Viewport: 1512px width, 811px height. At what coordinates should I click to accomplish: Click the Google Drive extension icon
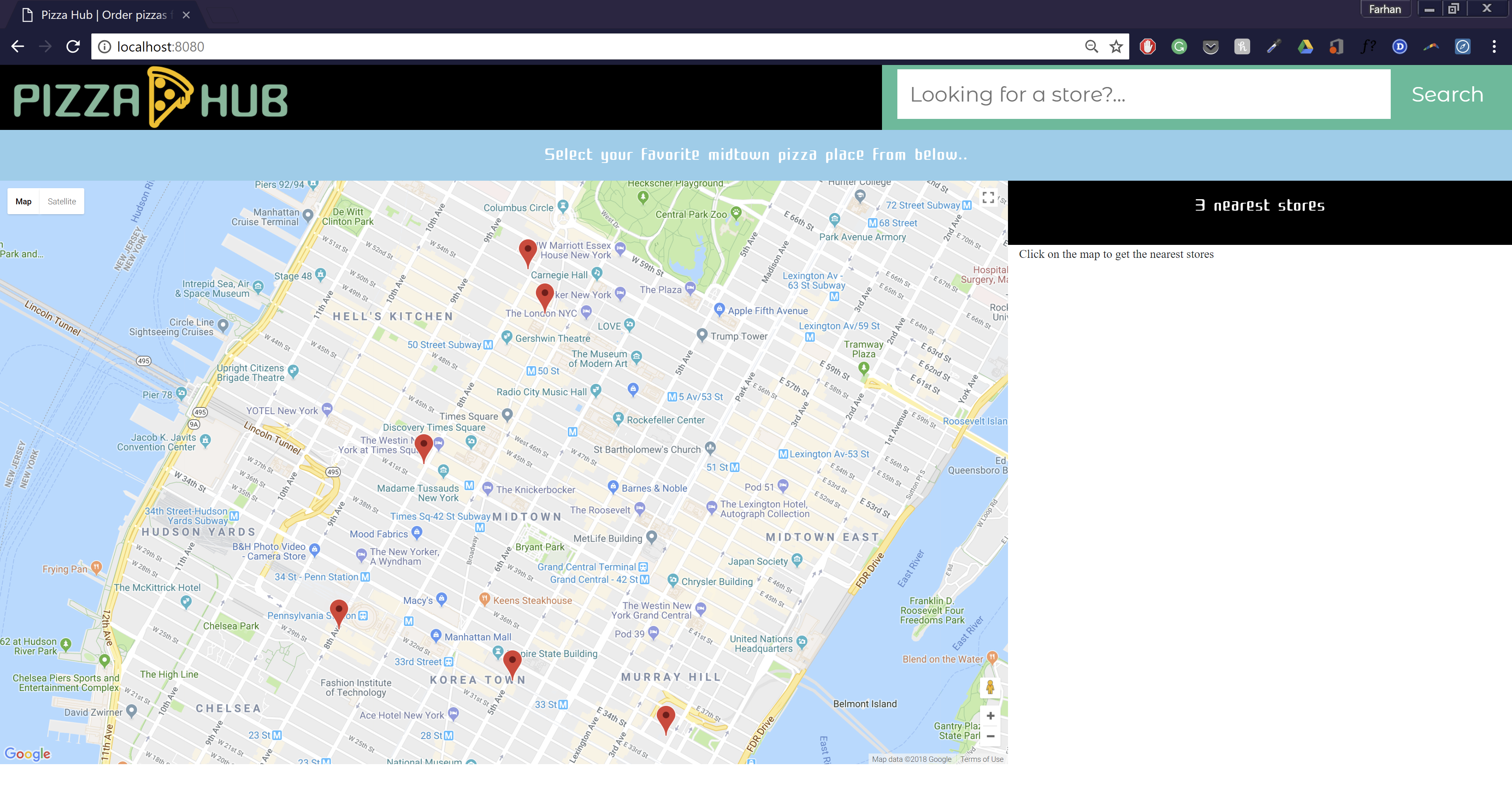(x=1305, y=46)
